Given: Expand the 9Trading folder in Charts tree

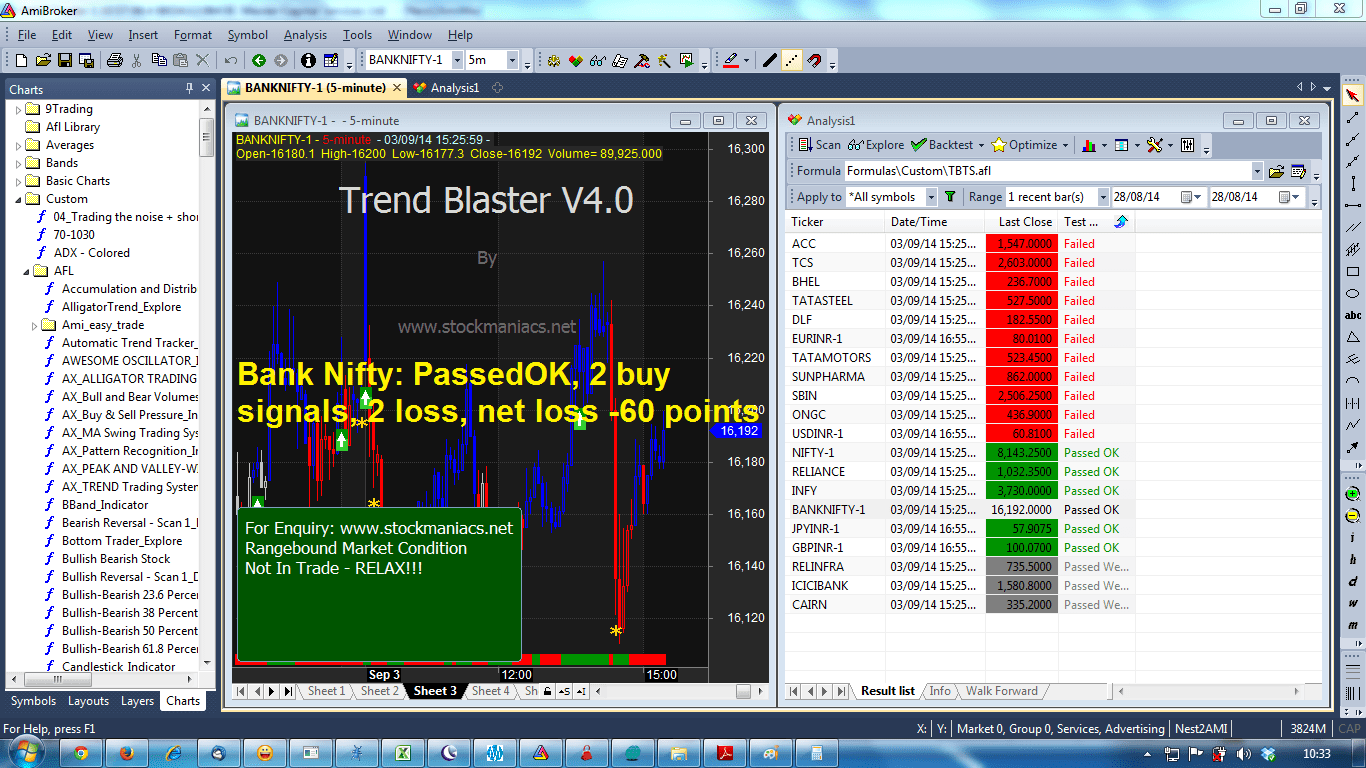Looking at the screenshot, I should click(19, 109).
